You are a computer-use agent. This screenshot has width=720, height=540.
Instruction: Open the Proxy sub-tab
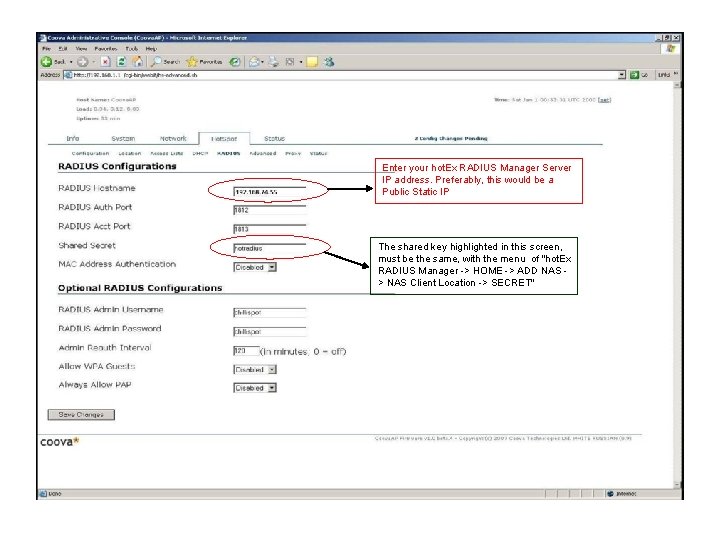tap(293, 153)
